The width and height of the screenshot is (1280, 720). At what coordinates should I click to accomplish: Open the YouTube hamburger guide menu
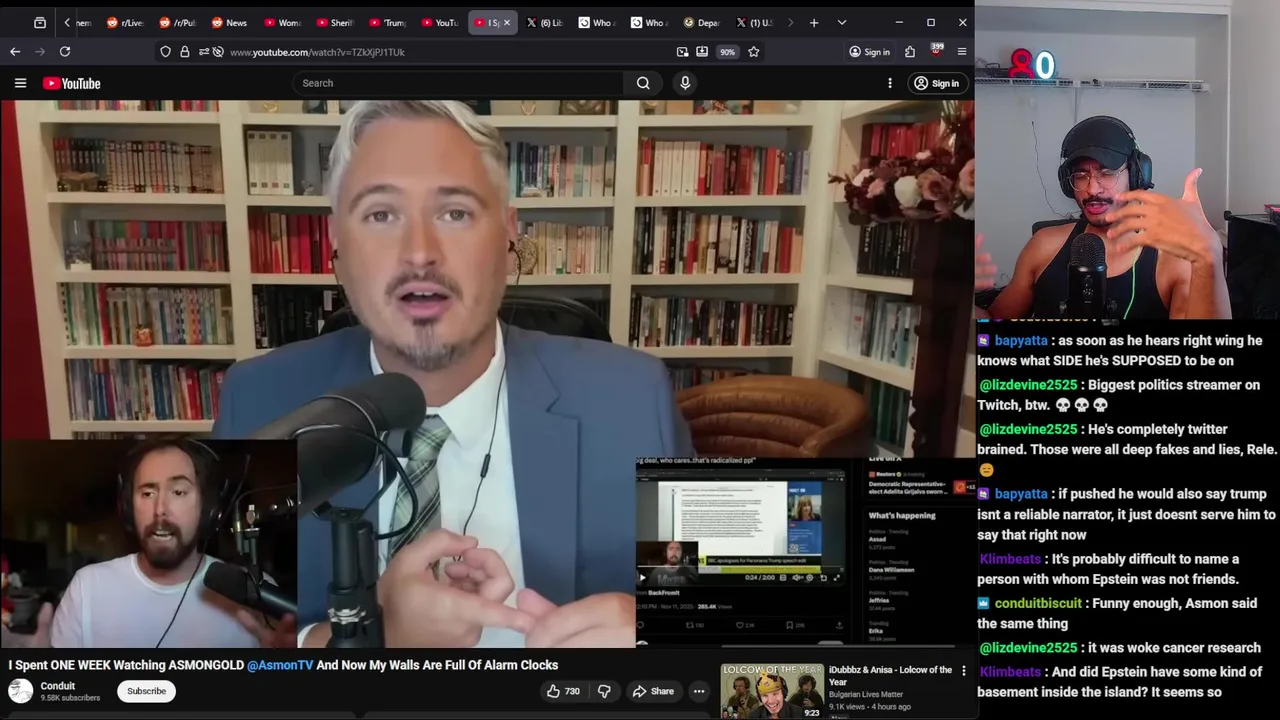point(20,83)
